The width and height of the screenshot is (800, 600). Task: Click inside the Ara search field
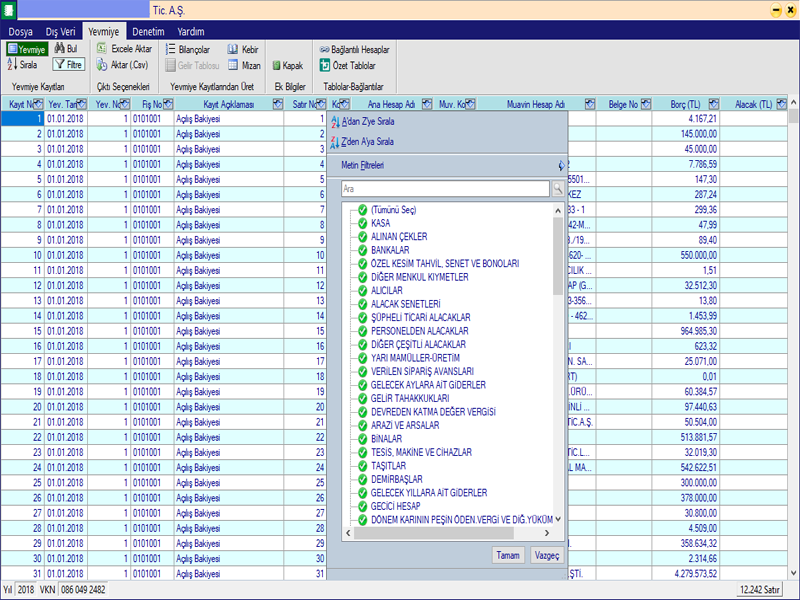[x=445, y=189]
